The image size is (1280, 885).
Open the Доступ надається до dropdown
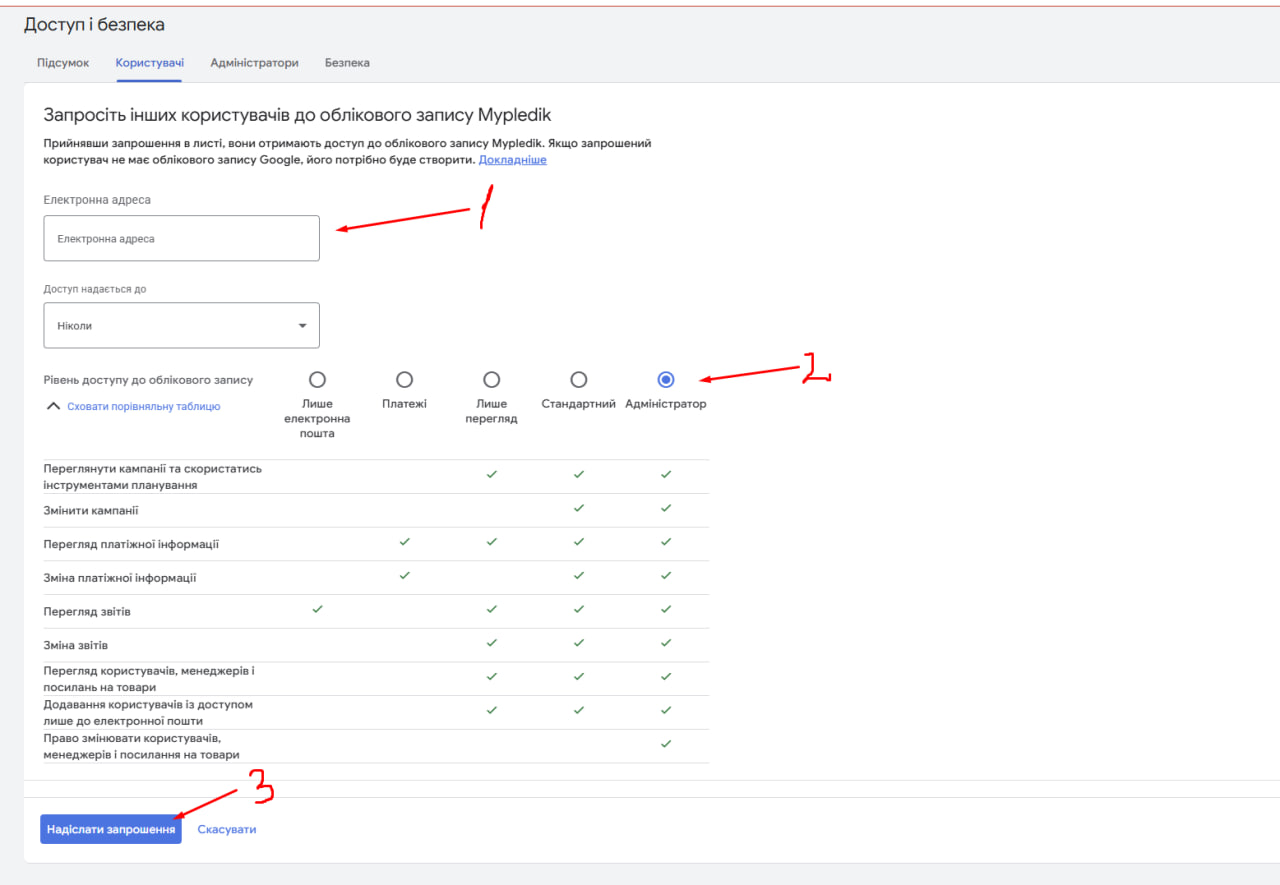(x=182, y=326)
